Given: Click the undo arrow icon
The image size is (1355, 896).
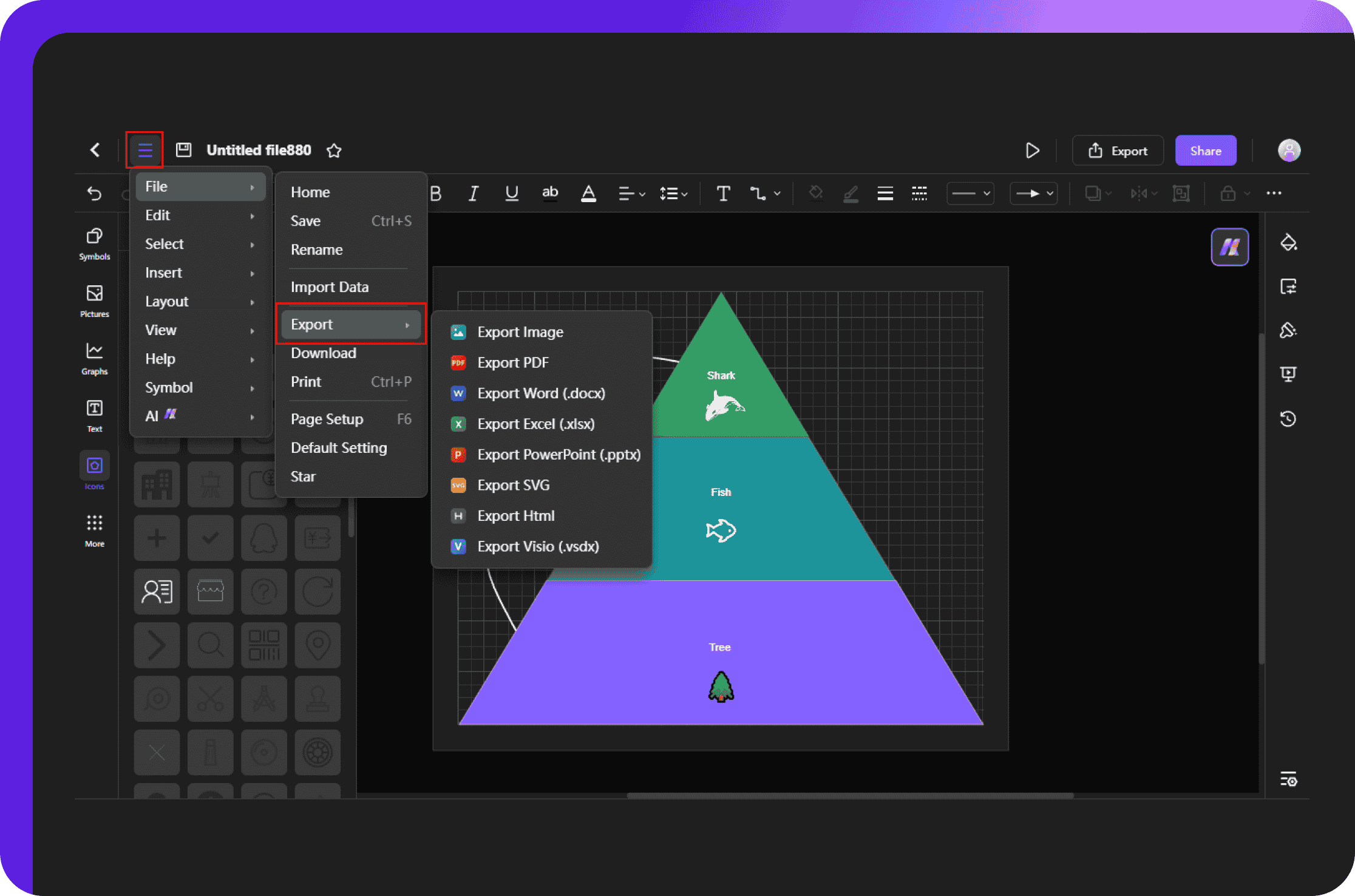Looking at the screenshot, I should tap(95, 194).
